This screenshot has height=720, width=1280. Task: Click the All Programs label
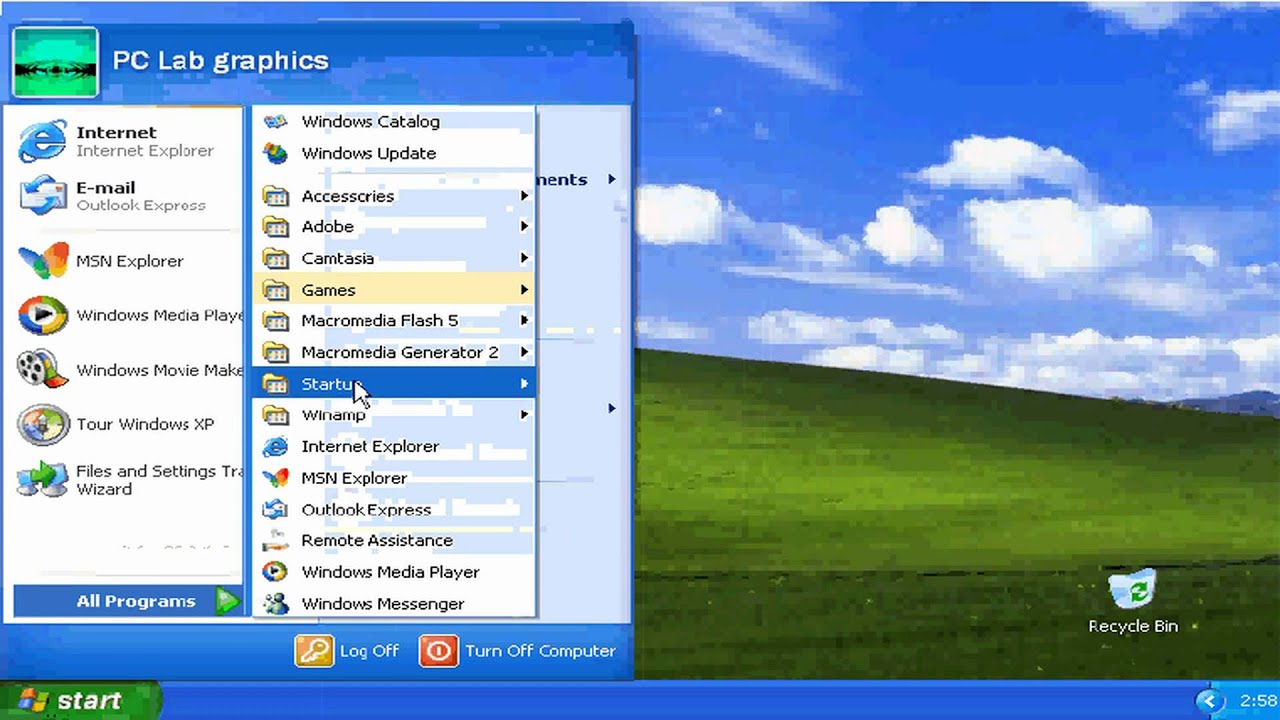tap(136, 601)
